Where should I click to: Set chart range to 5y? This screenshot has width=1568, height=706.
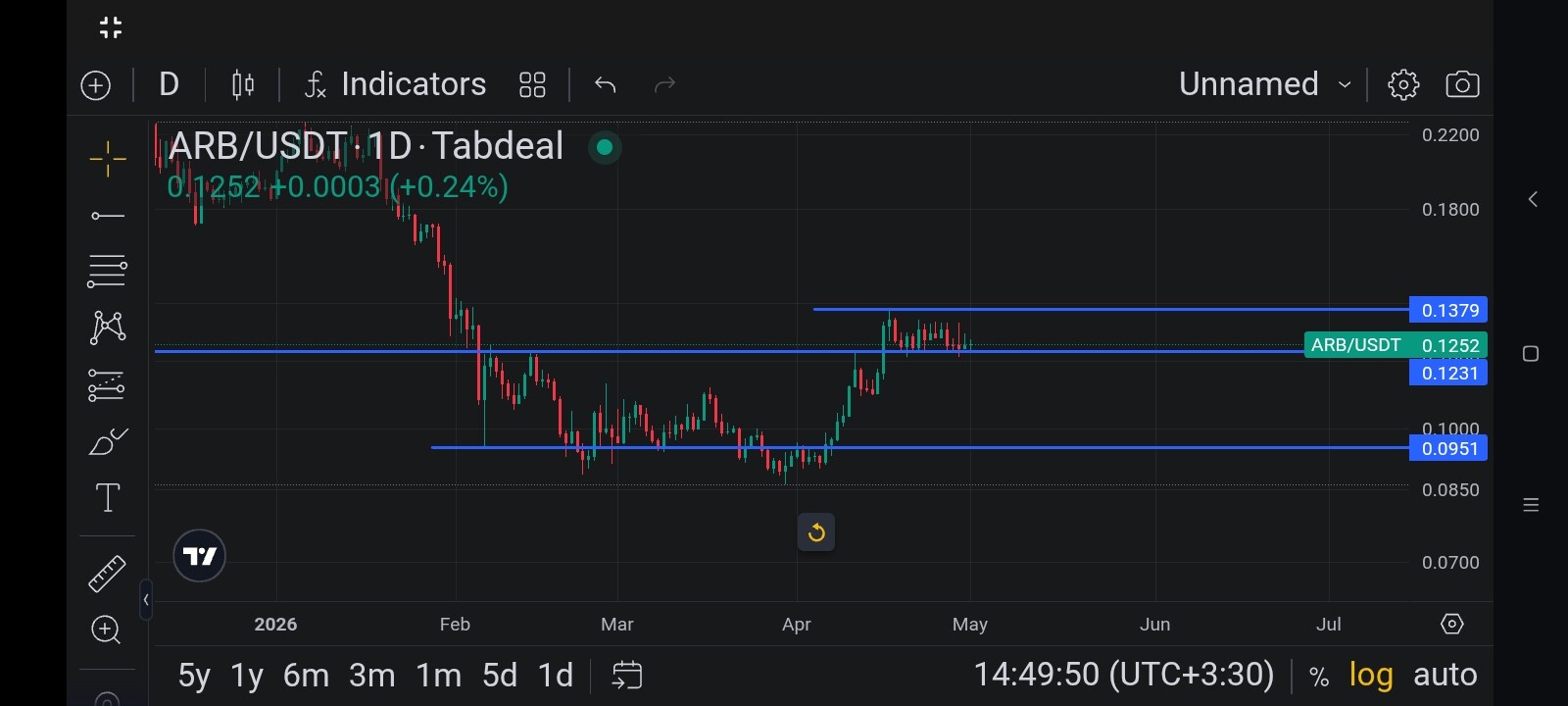[194, 676]
